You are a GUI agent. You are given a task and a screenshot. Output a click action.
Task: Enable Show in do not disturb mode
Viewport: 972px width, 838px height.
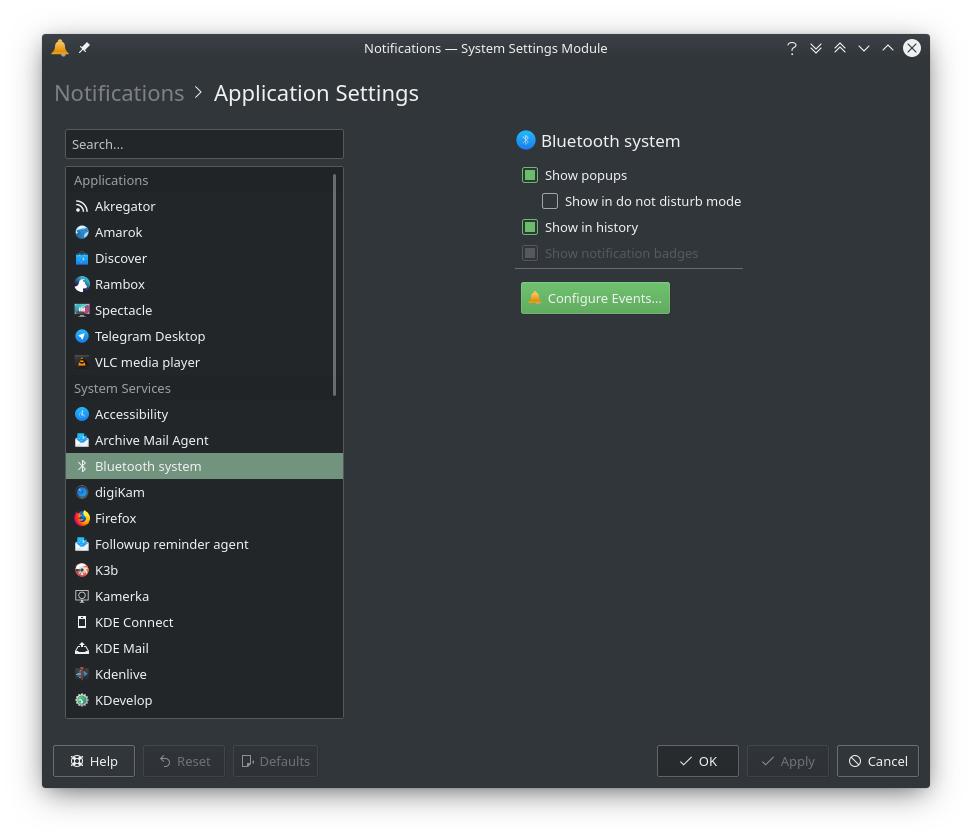(x=550, y=201)
